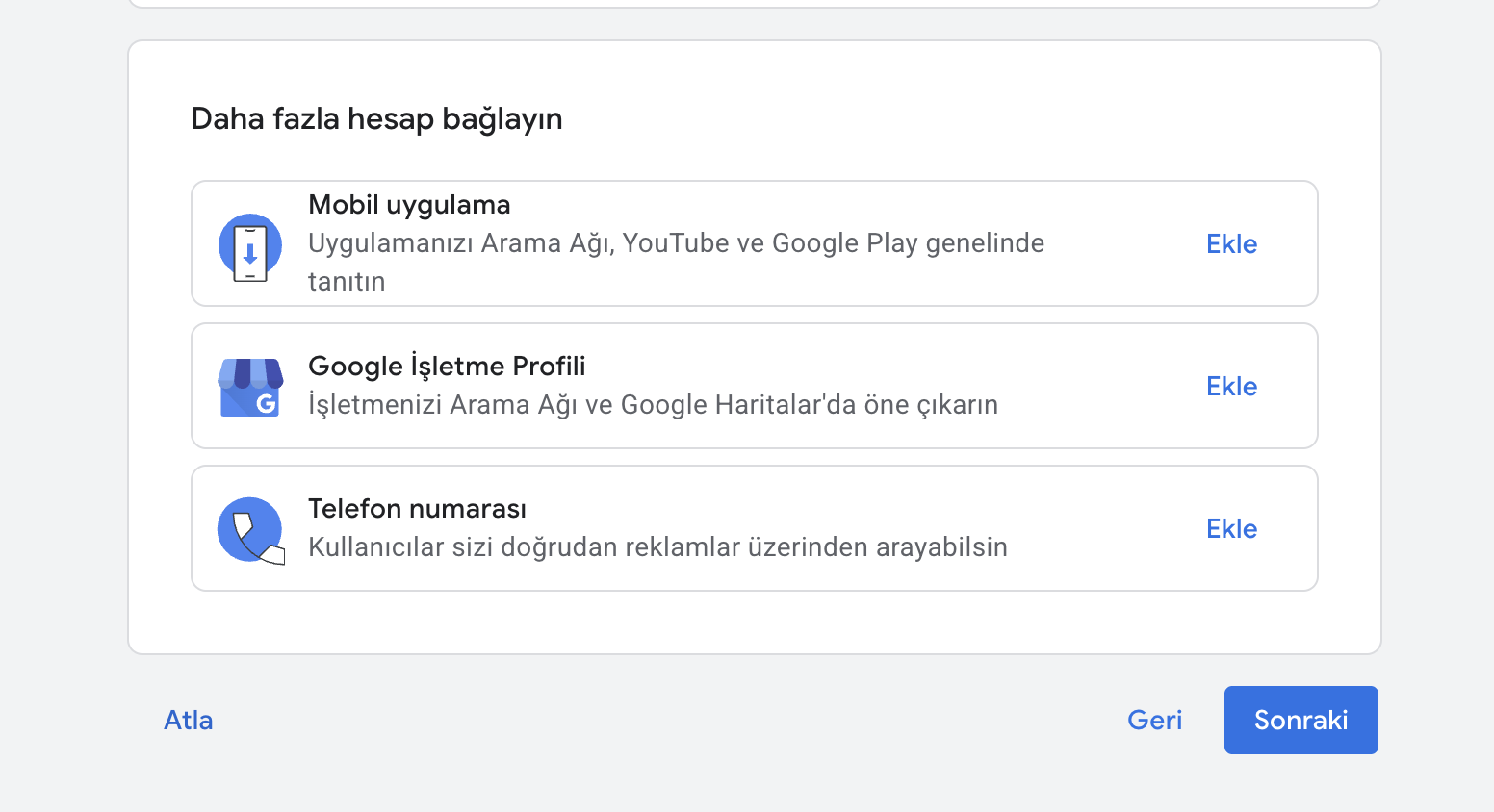Click description 'Uygulamanızı Arama Ağı, YouTube...'
This screenshot has height=812, width=1494.
(x=676, y=262)
